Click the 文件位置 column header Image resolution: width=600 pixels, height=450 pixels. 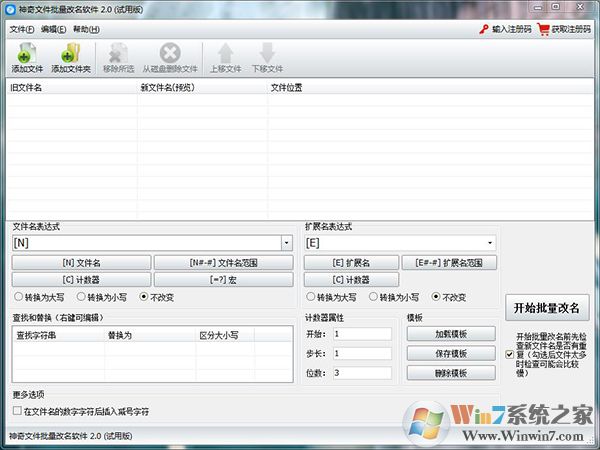430,88
